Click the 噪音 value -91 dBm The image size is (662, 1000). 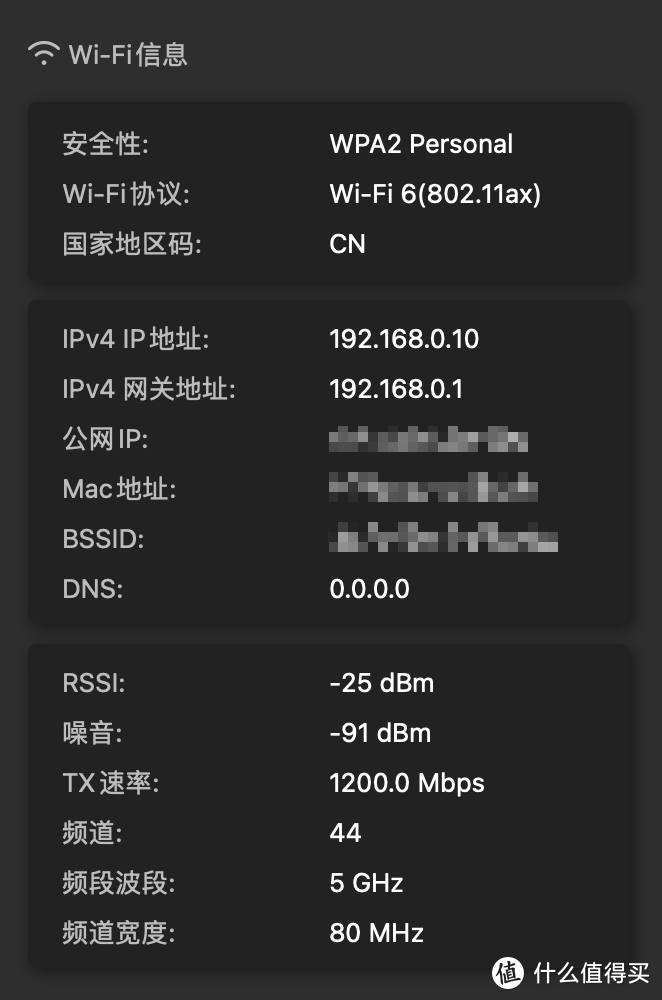380,733
